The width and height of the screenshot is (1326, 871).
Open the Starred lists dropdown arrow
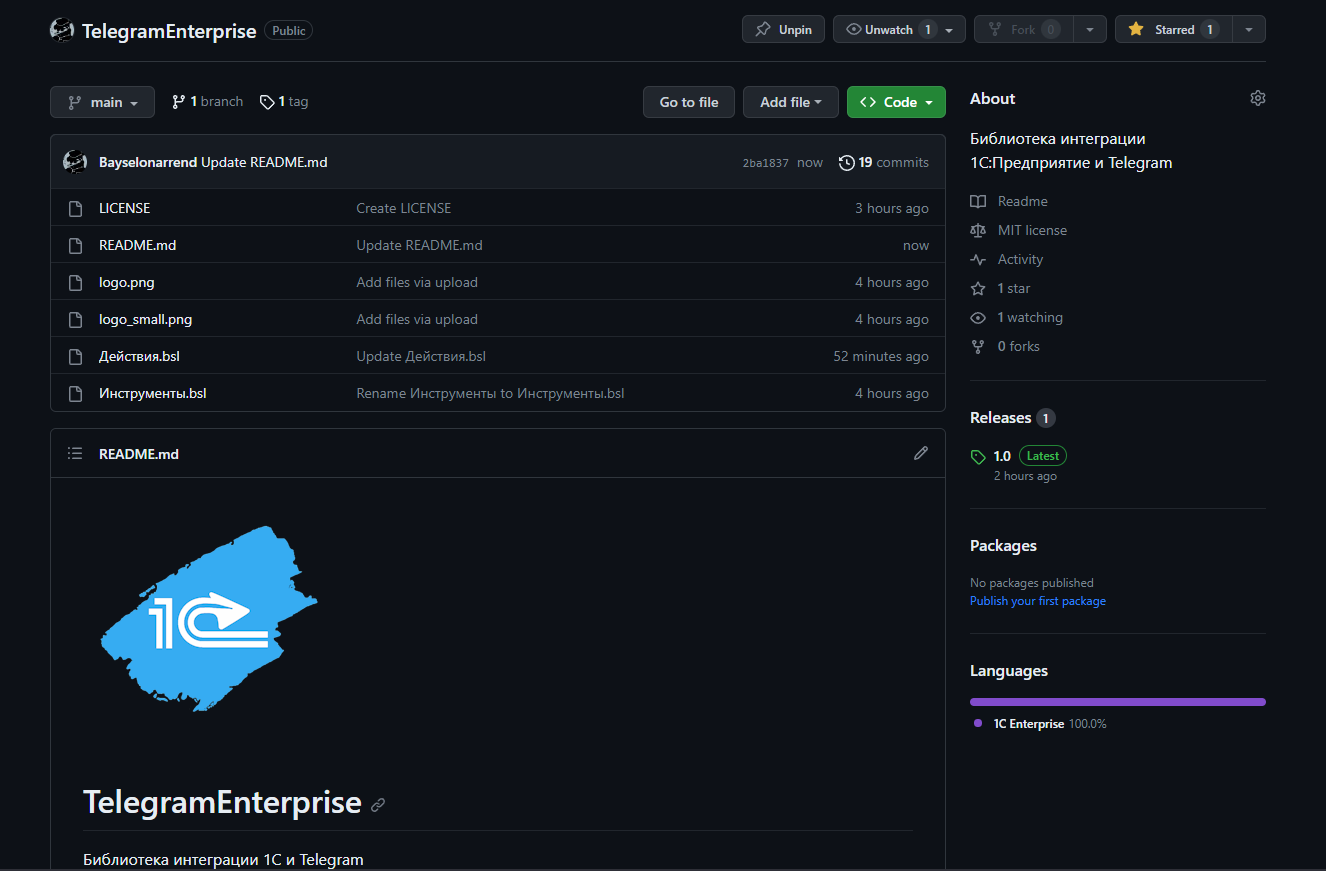(1249, 29)
